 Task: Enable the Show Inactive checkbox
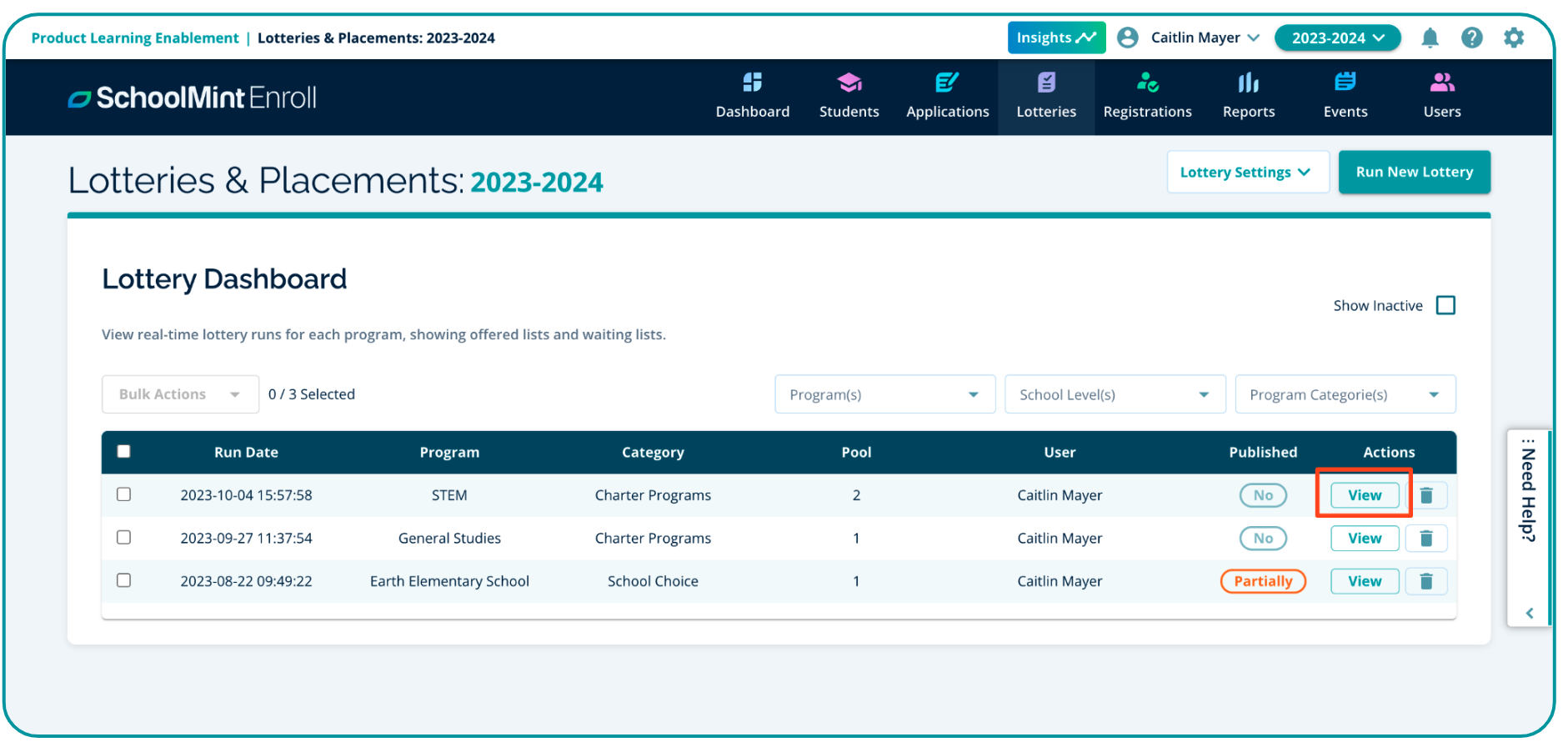click(x=1445, y=306)
